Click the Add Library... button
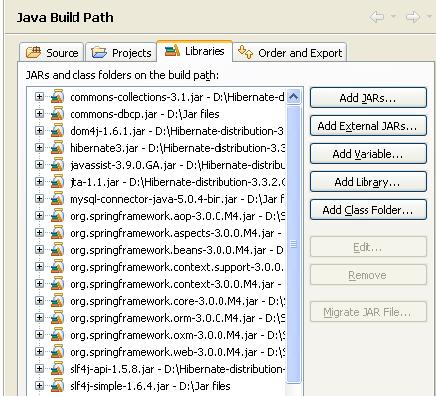The height and width of the screenshot is (397, 436). 368,182
